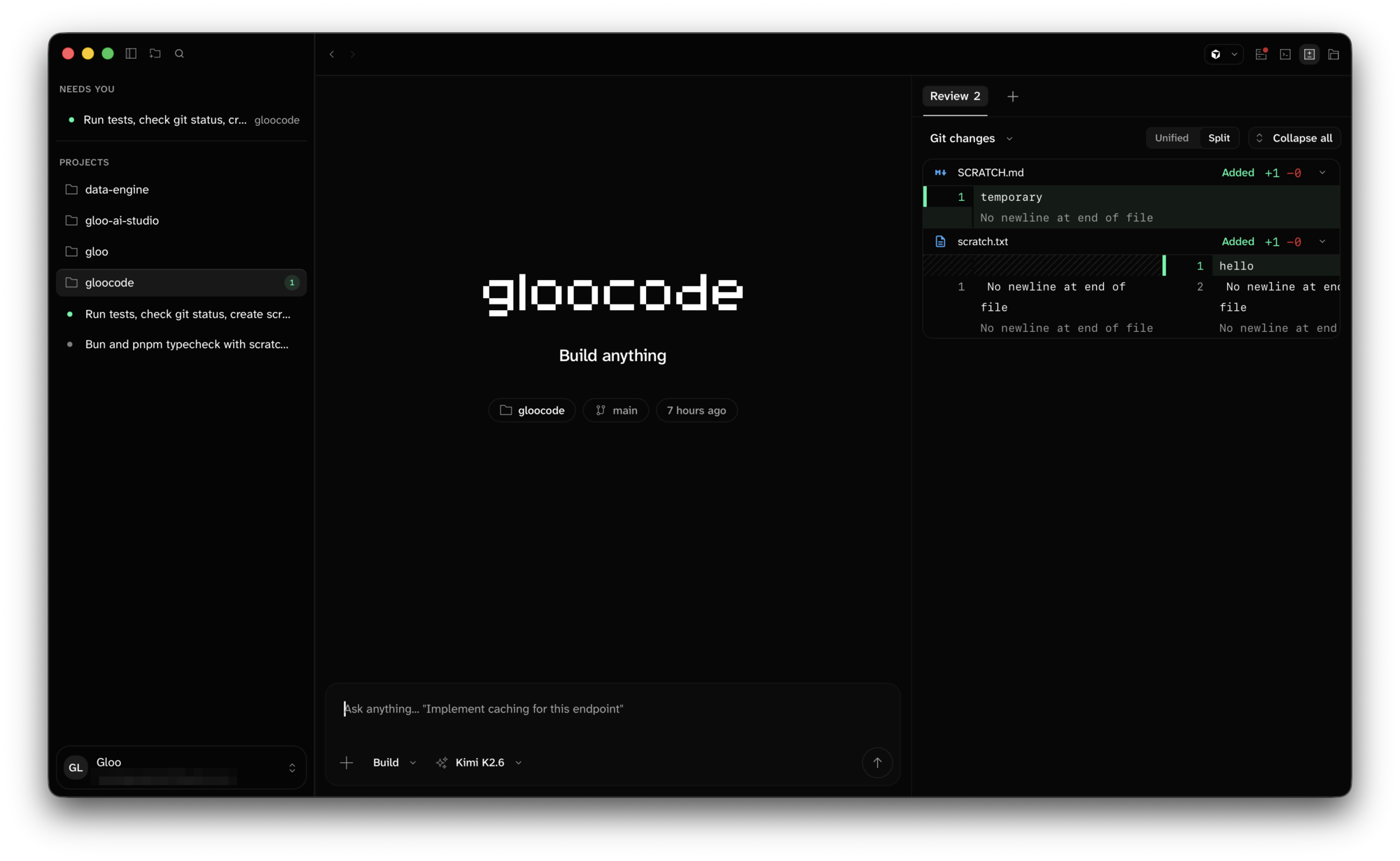Open the cube app selector dropdown

[1224, 54]
